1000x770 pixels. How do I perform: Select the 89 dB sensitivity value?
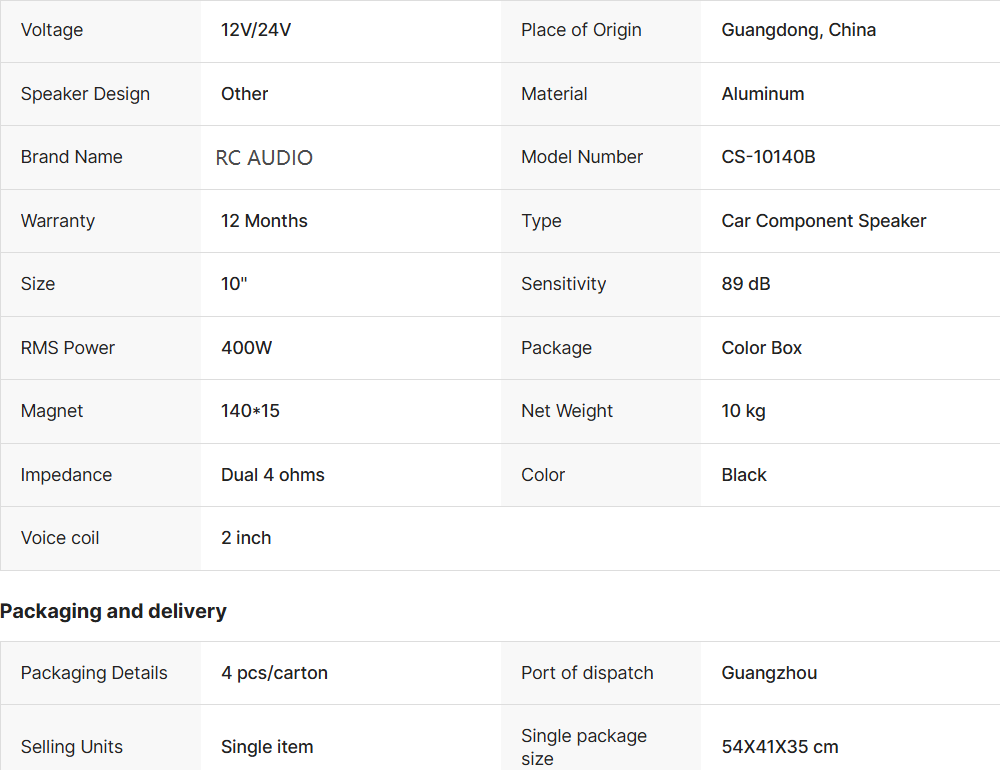pos(745,284)
